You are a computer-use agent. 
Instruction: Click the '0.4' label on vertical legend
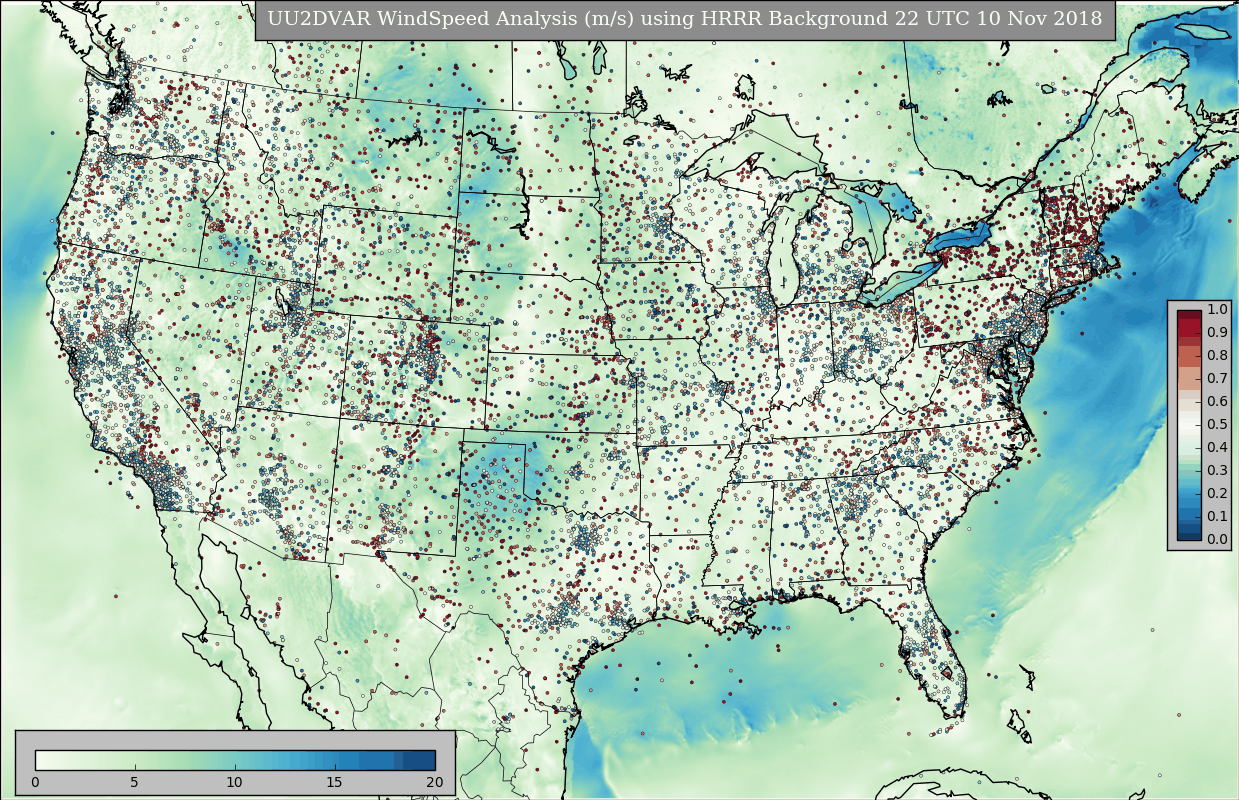[1218, 447]
